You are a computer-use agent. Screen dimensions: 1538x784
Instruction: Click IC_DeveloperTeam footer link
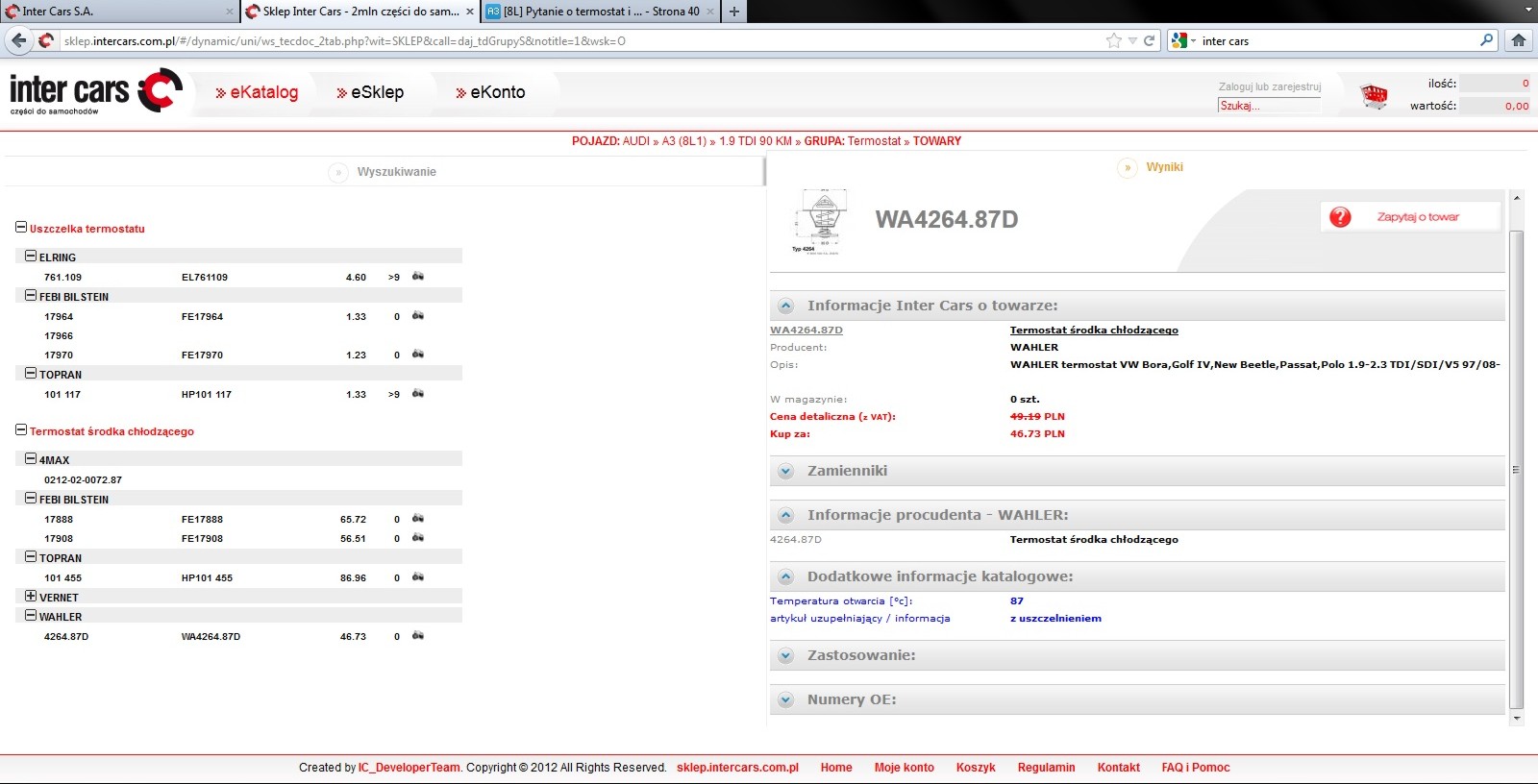point(409,768)
